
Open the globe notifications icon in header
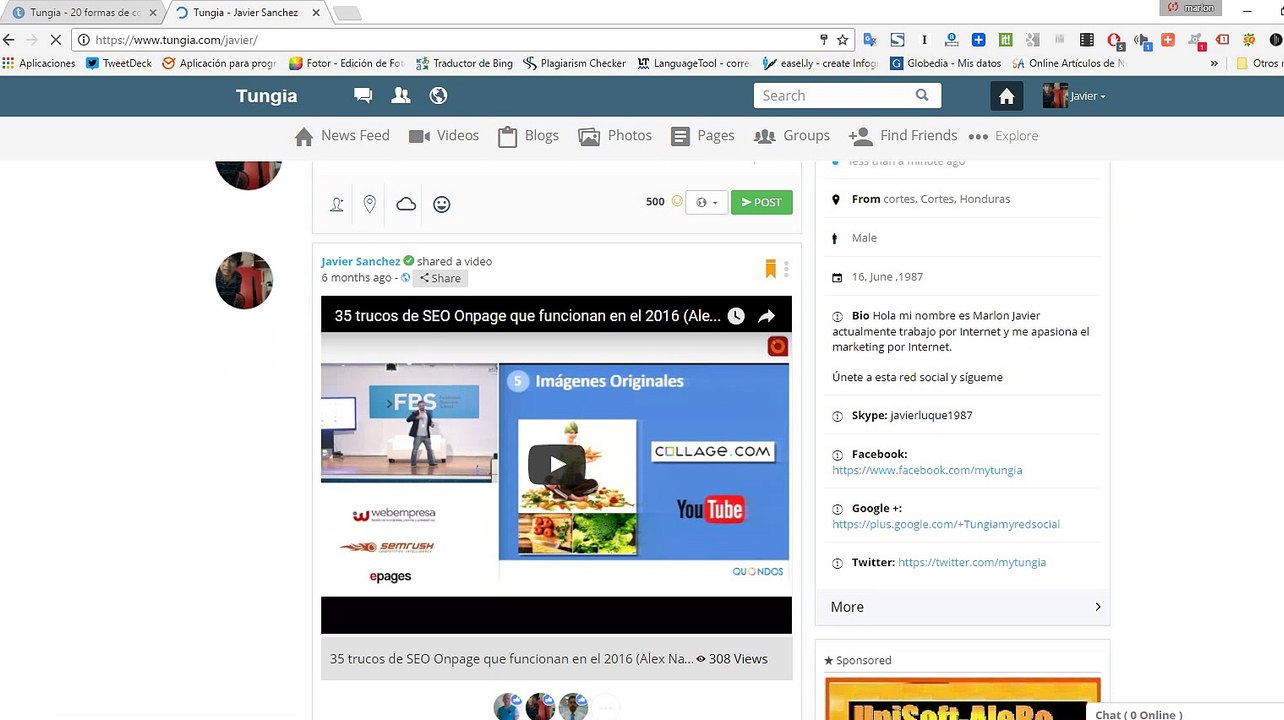coord(438,96)
